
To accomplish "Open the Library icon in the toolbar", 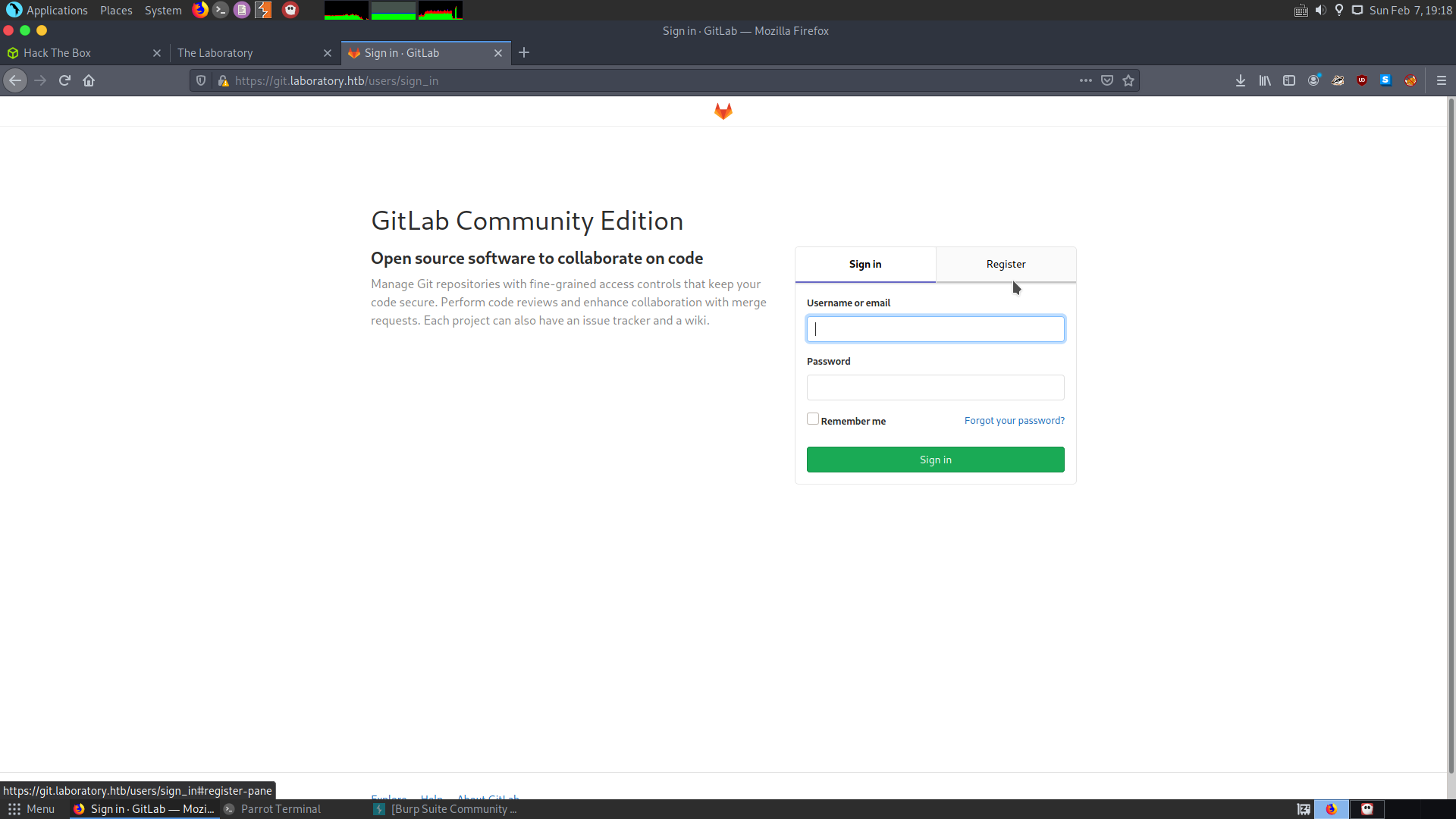I will coord(1265,80).
